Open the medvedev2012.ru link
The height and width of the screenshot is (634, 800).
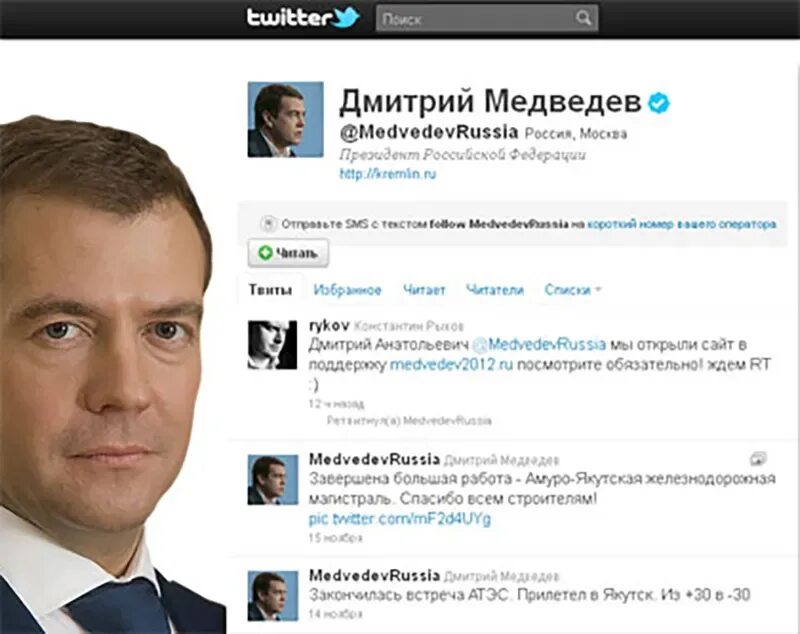(x=452, y=365)
